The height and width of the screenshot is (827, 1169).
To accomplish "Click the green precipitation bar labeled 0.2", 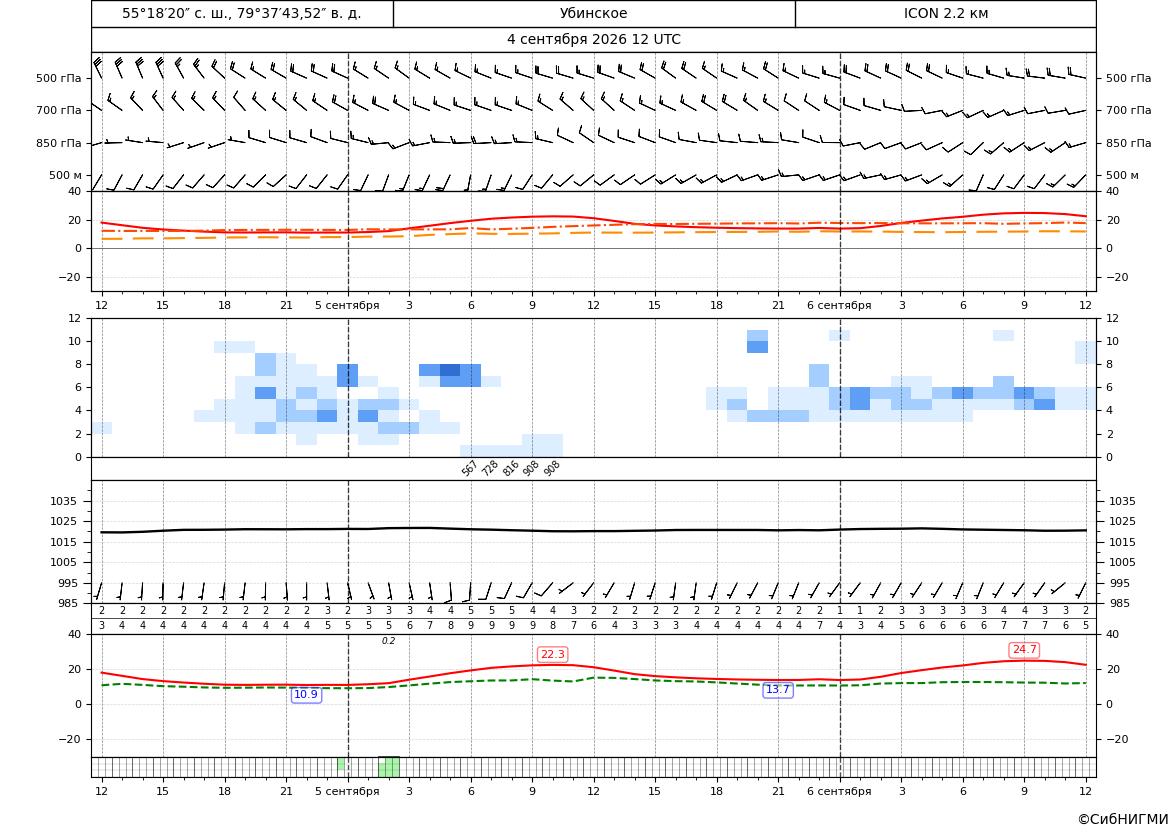I will coord(388,767).
